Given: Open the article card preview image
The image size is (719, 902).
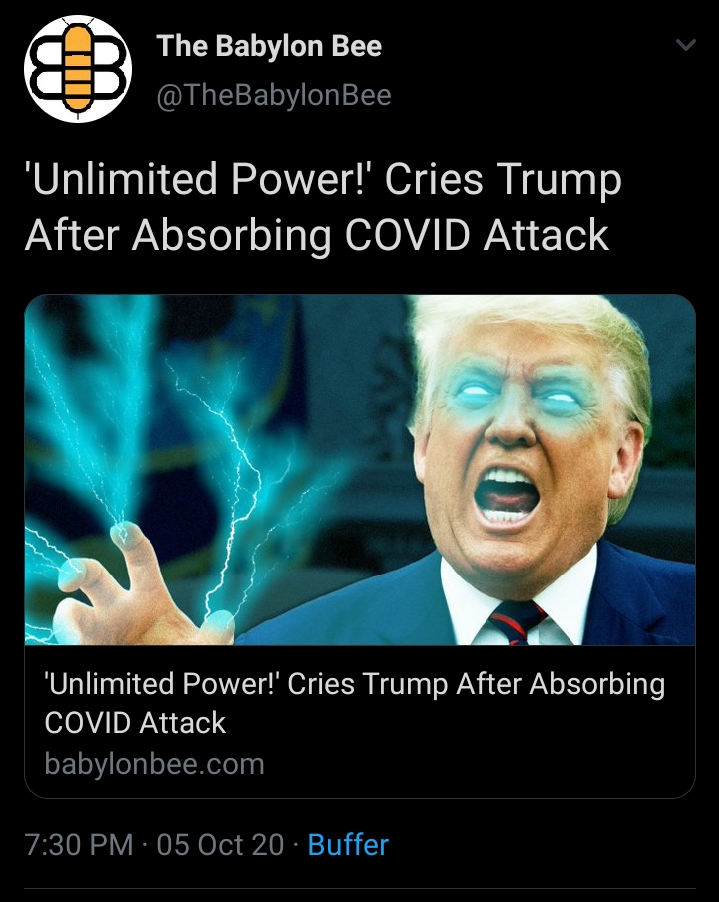Looking at the screenshot, I should 360,470.
